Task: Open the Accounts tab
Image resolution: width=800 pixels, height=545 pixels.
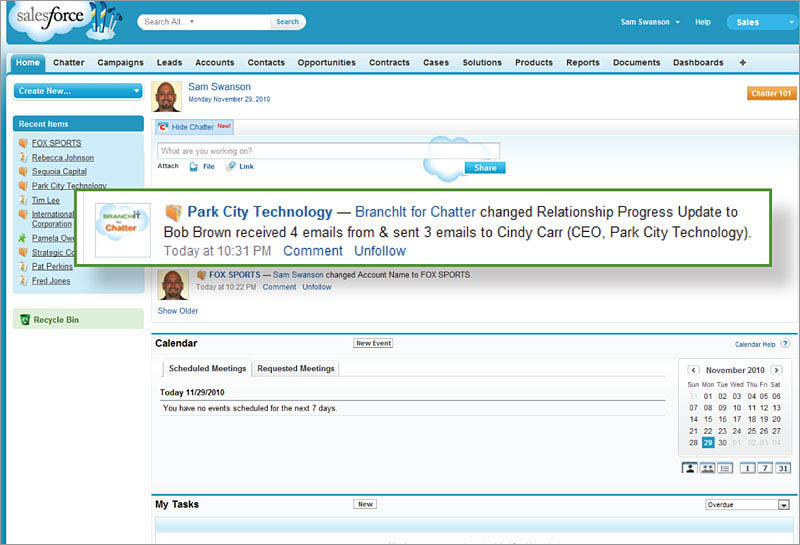Action: pyautogui.click(x=215, y=63)
